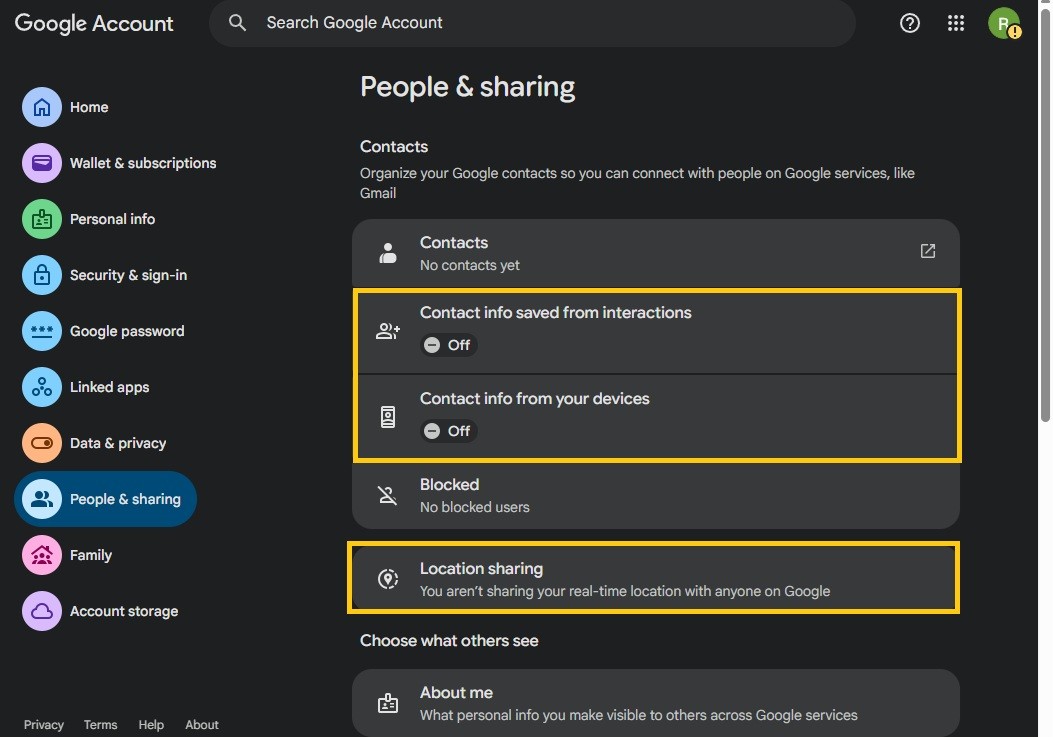This screenshot has height=737, width=1053.
Task: Click the Account storage cloud icon
Action: 42,611
